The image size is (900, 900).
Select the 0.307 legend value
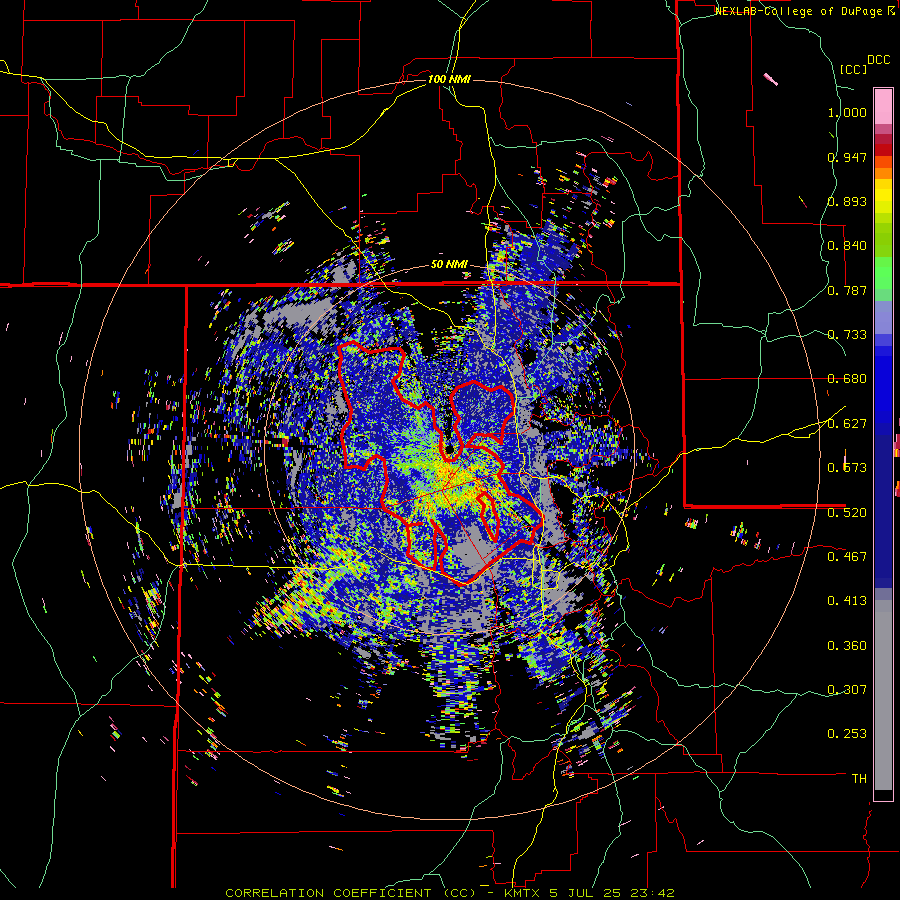coord(847,689)
